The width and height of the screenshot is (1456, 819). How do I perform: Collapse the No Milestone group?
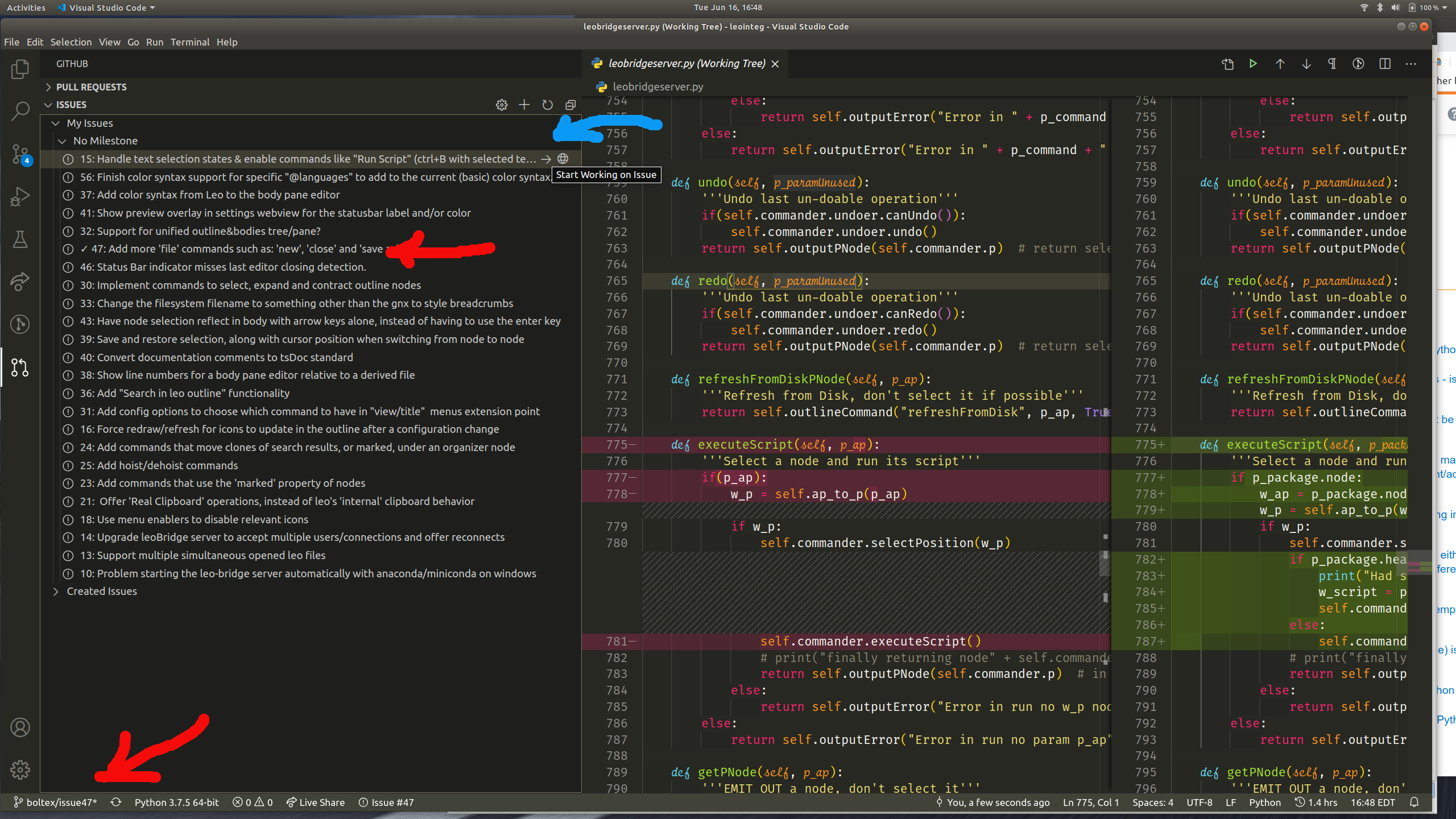105,140
